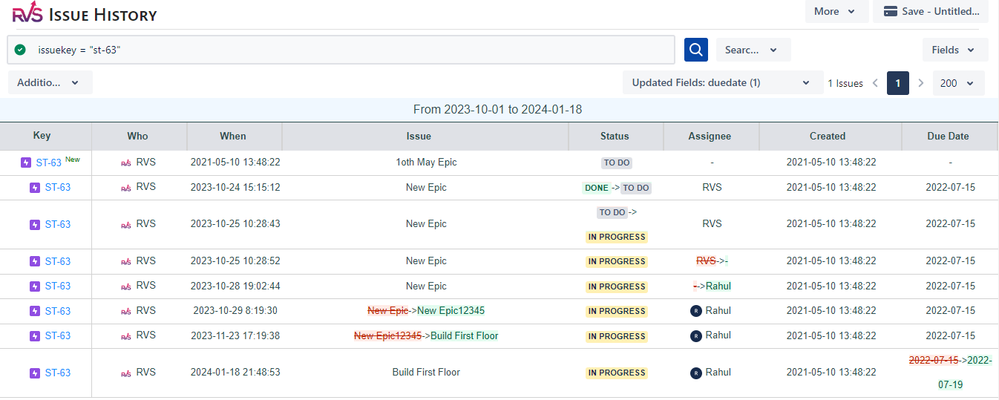This screenshot has width=999, height=400.
Task: Open ST-63 link in 2023-10-24 row
Action: click(x=58, y=187)
